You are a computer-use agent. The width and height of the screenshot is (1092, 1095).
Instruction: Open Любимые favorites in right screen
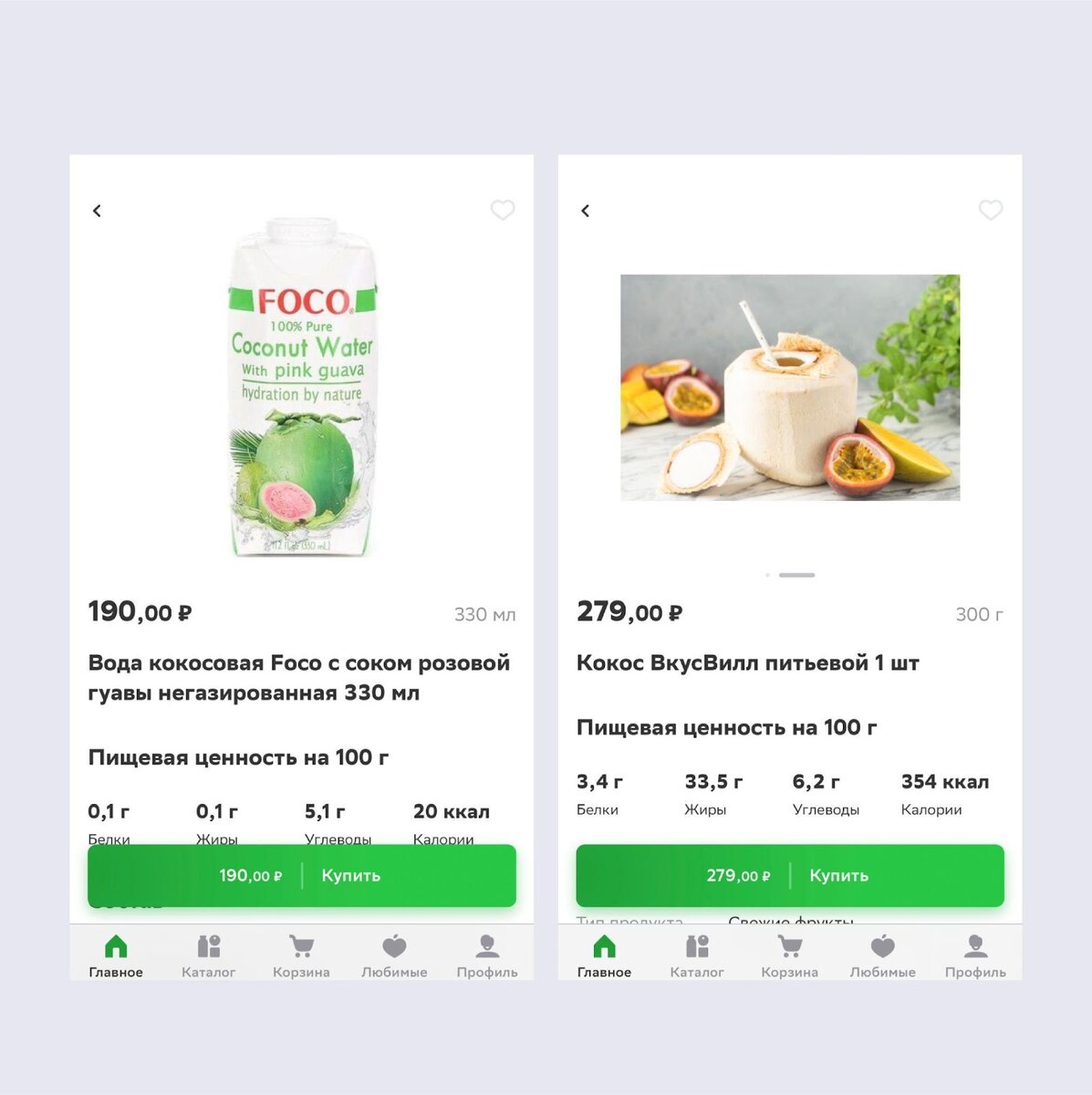click(x=883, y=955)
